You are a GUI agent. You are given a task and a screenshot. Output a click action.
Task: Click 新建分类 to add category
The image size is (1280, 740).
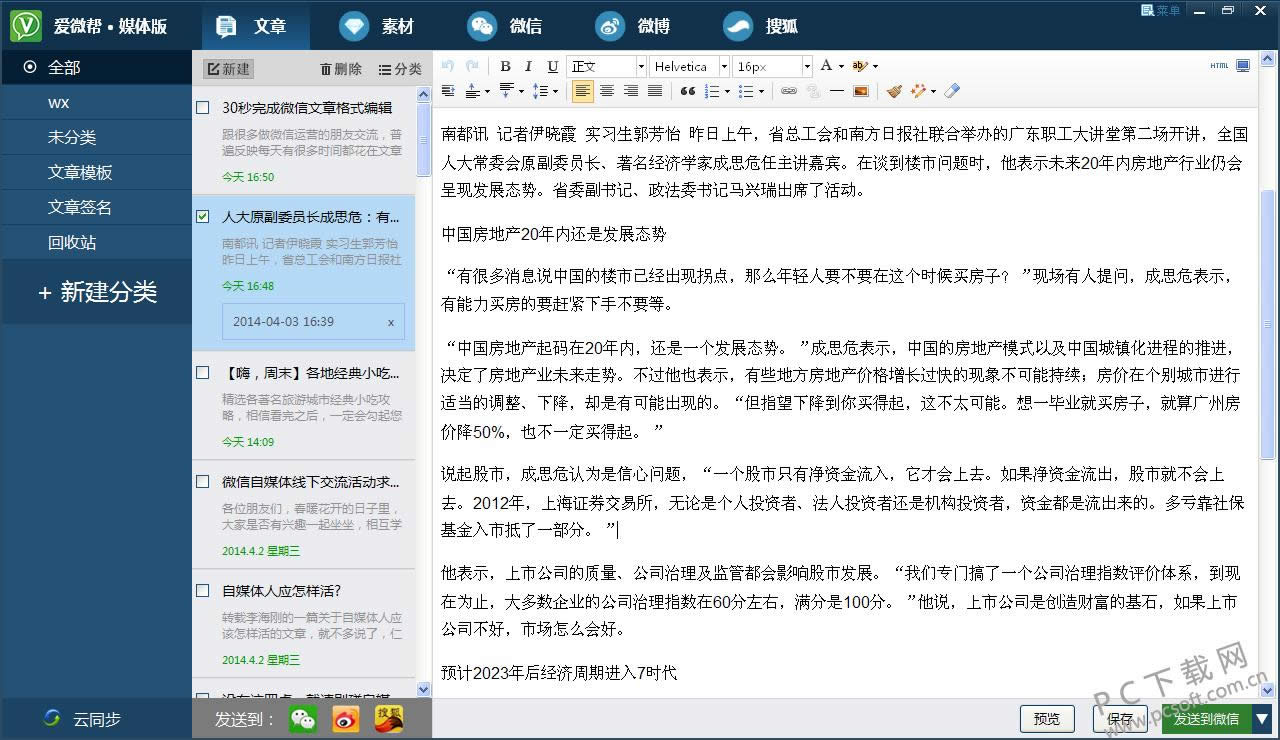tap(97, 292)
